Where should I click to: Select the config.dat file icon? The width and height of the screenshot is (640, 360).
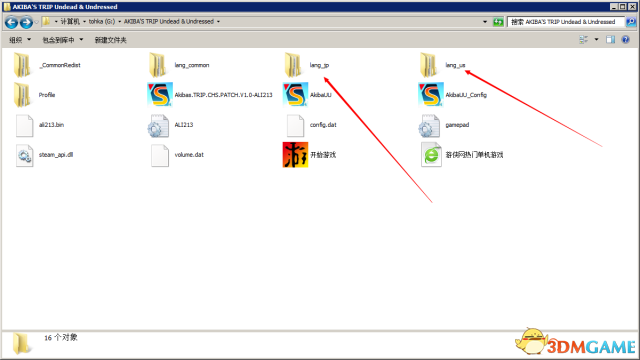[x=295, y=125]
